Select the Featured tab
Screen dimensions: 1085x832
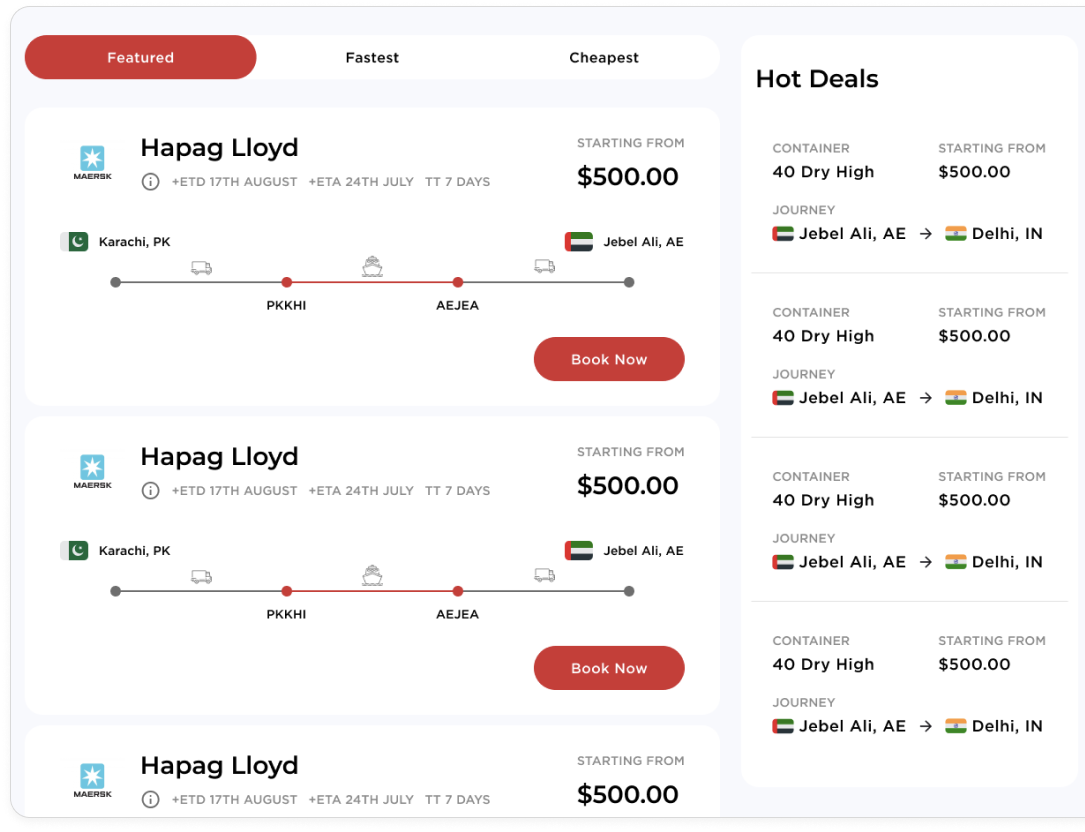141,58
